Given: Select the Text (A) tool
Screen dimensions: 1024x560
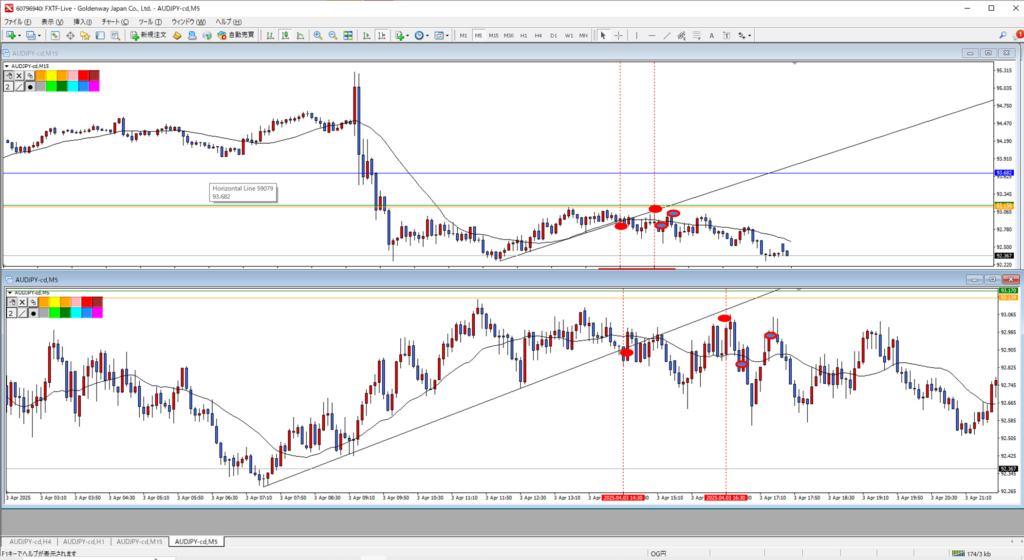Looking at the screenshot, I should [711, 35].
